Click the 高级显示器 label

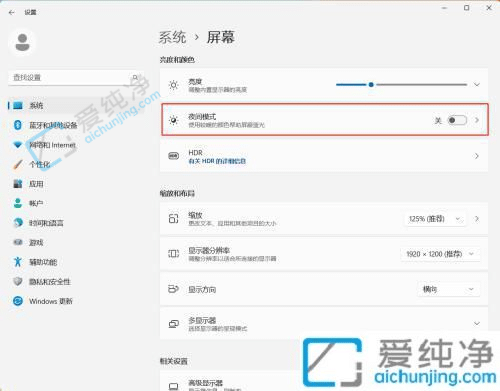[205, 383]
